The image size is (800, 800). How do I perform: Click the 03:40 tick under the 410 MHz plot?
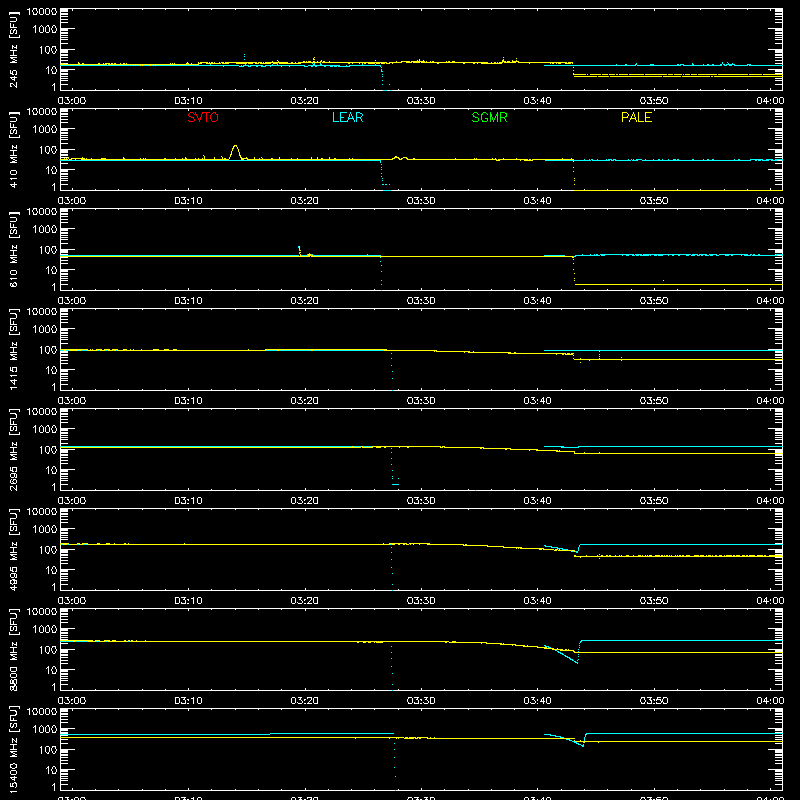click(537, 201)
